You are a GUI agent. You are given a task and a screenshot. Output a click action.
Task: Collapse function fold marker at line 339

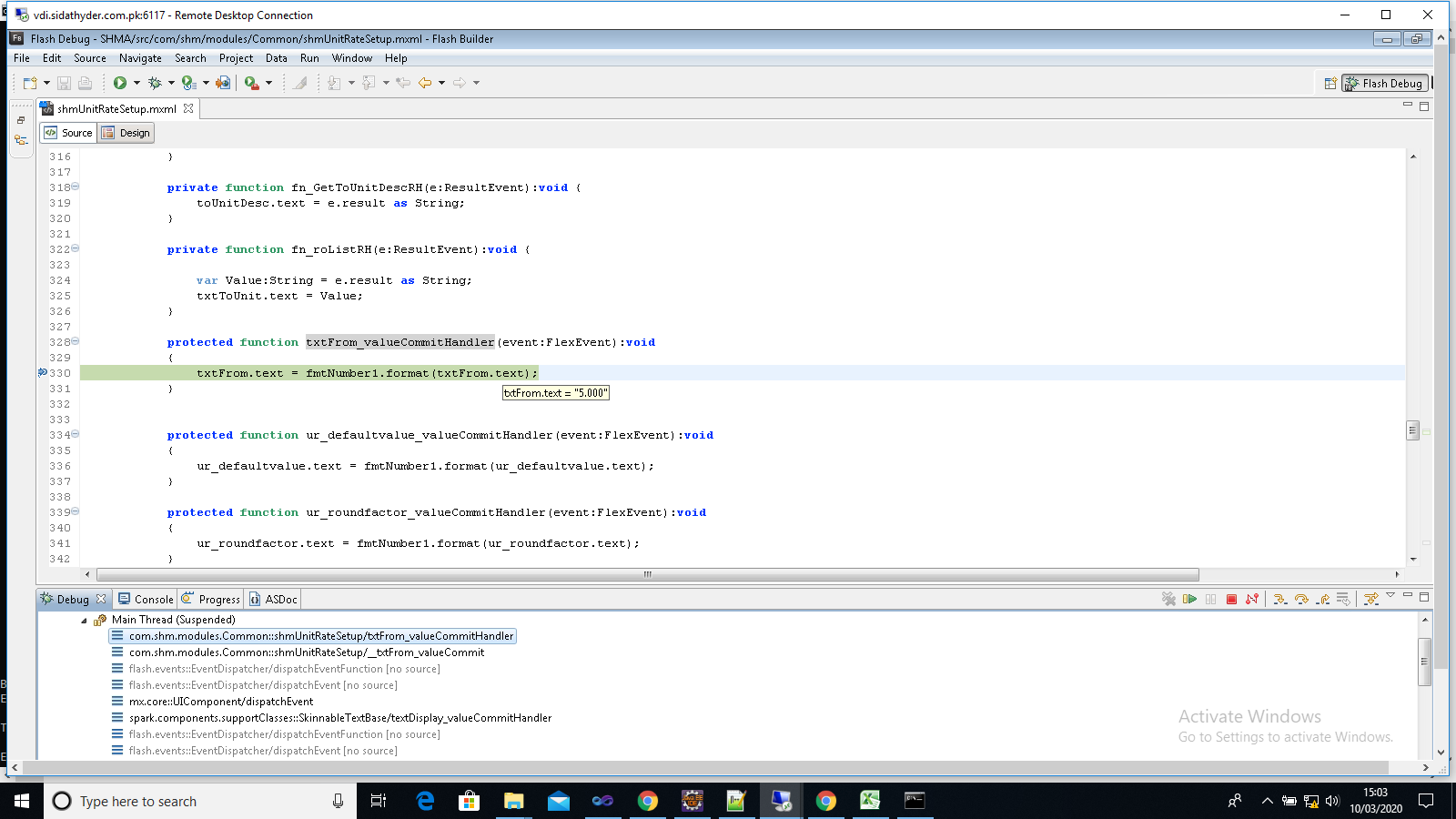76,511
